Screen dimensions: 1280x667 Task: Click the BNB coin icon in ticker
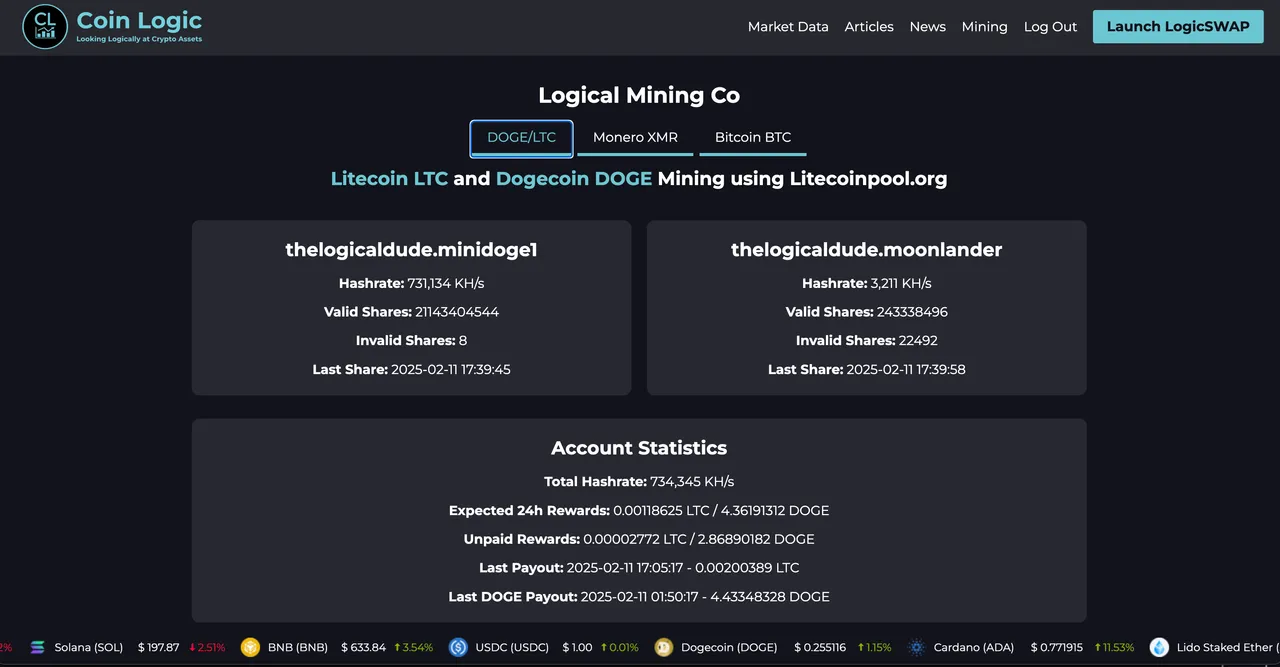[x=250, y=647]
